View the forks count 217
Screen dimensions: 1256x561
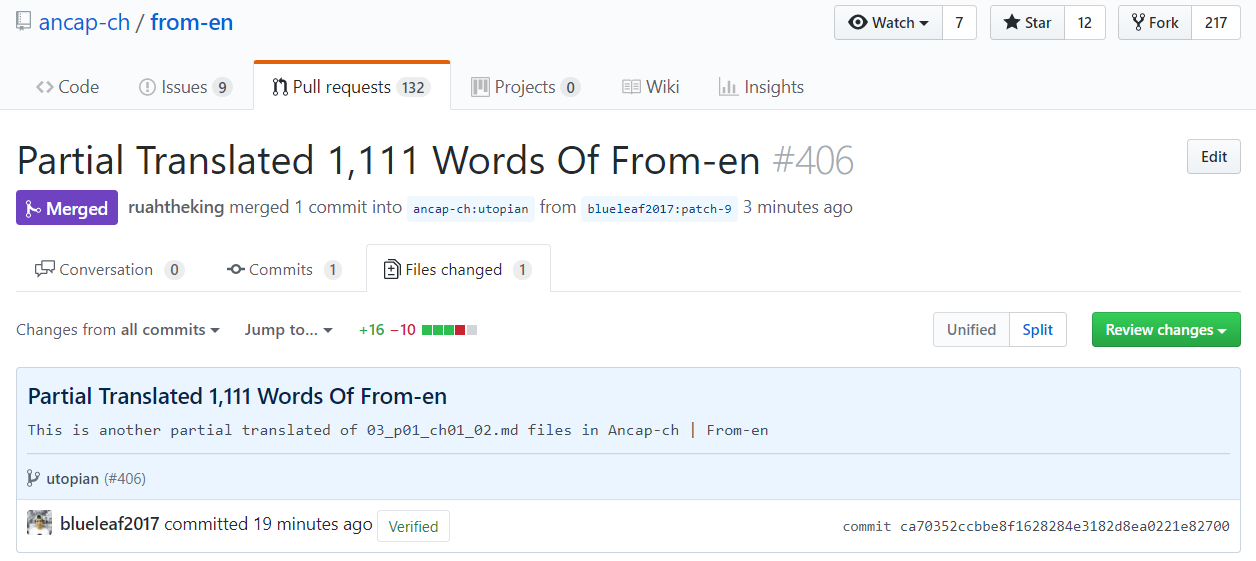pos(1216,23)
